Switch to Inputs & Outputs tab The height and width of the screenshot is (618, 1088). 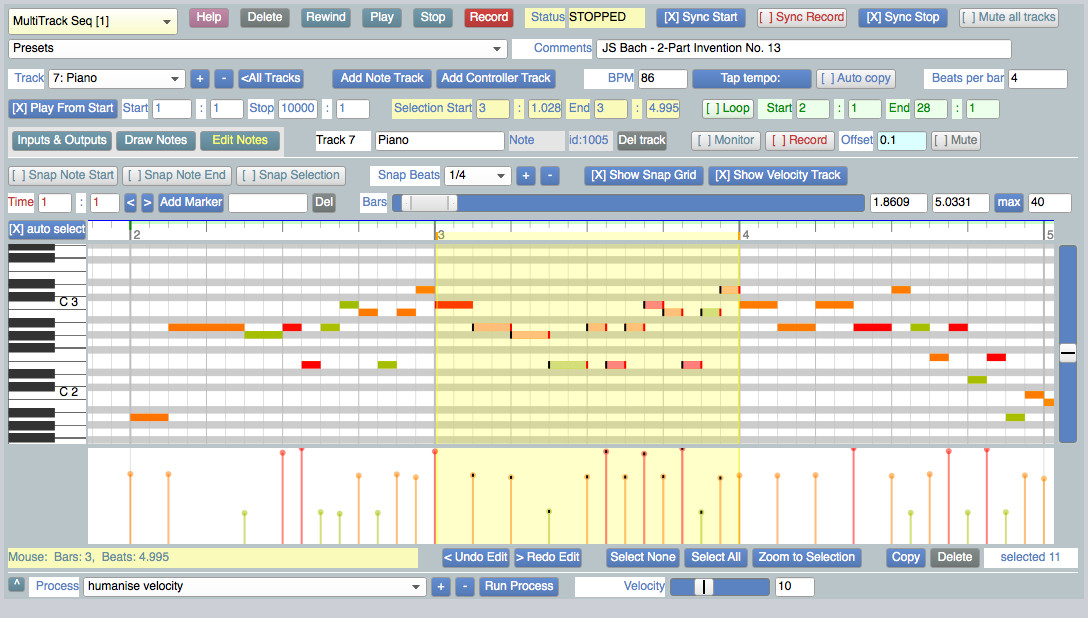pos(61,140)
